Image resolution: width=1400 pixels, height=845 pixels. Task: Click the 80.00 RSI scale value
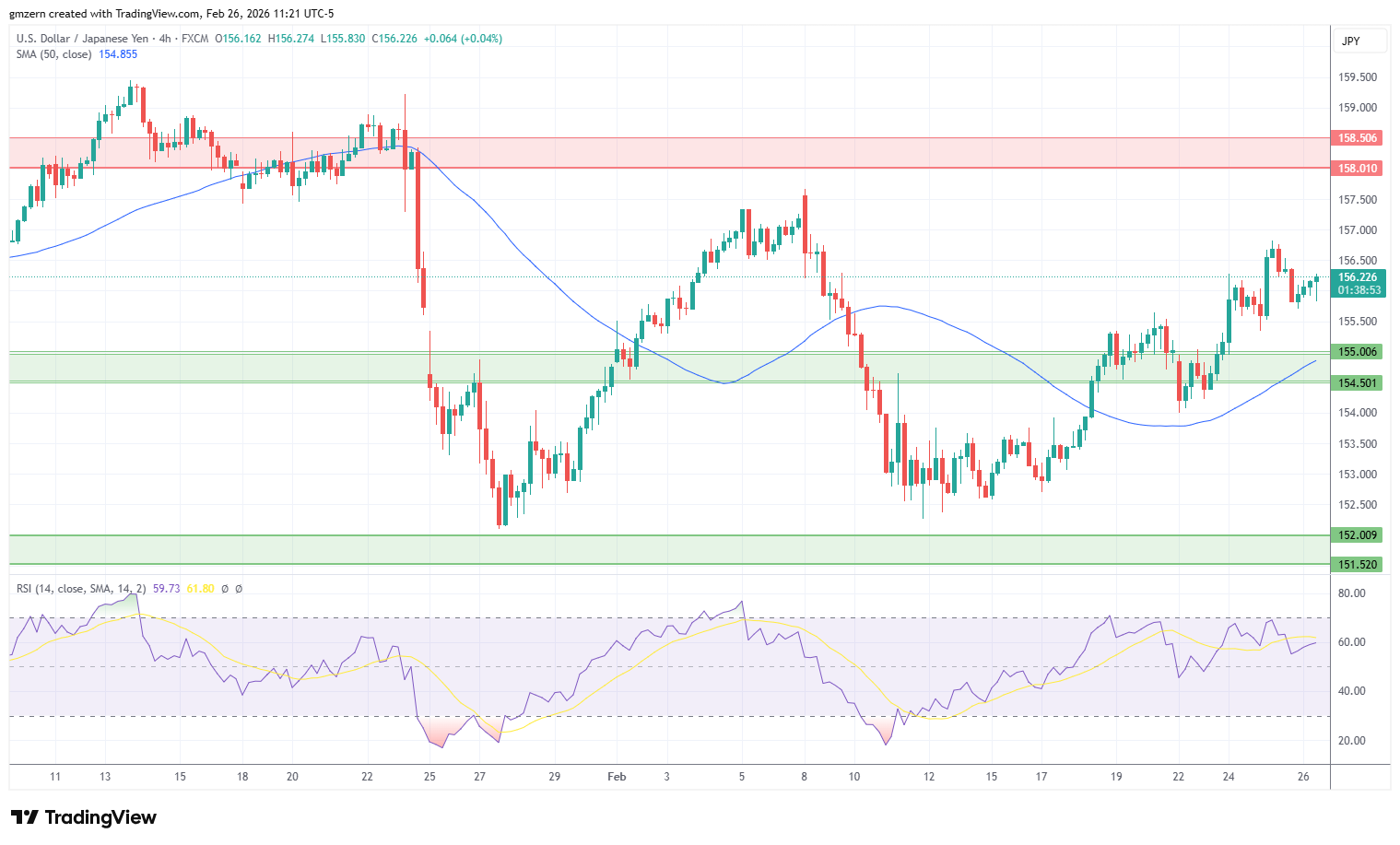pos(1352,593)
